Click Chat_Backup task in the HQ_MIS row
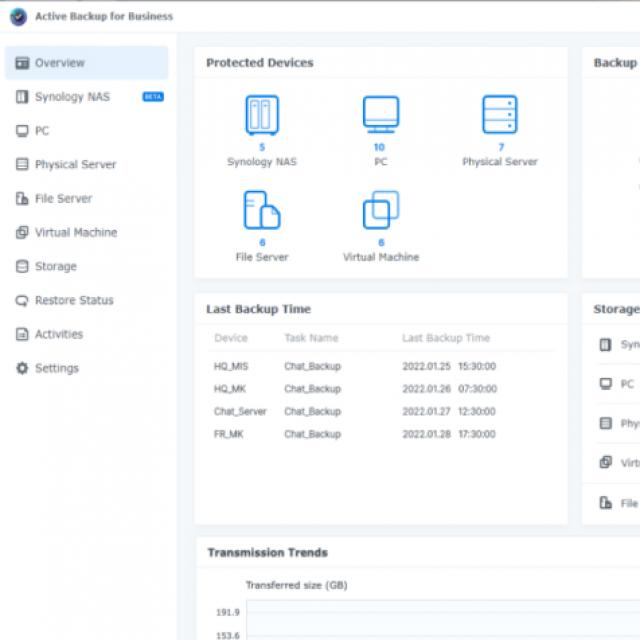This screenshot has width=640, height=640. click(x=313, y=366)
